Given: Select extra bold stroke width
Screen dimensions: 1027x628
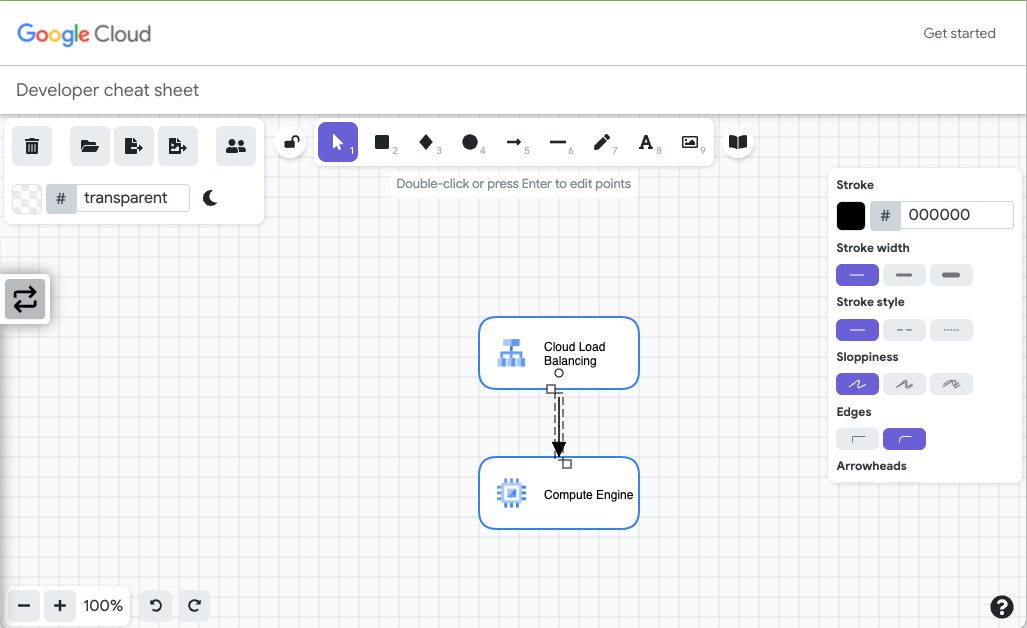Looking at the screenshot, I should (951, 275).
